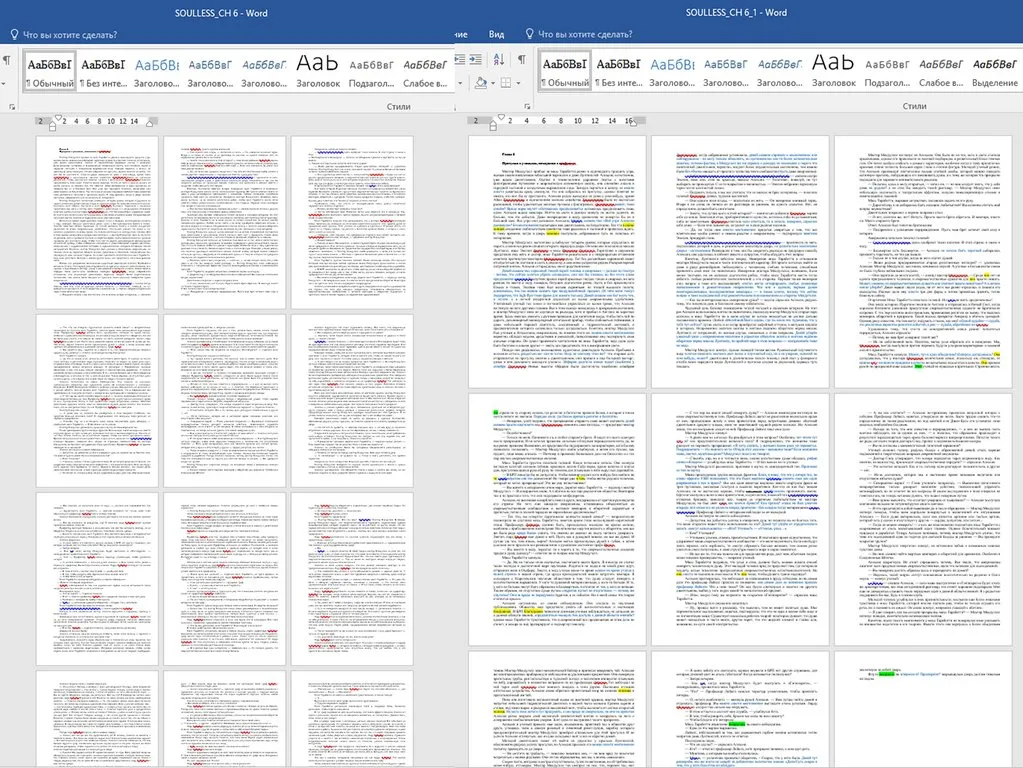Apply large blue 'Заголово...' style in right window
The image size is (1023, 768).
[672, 72]
